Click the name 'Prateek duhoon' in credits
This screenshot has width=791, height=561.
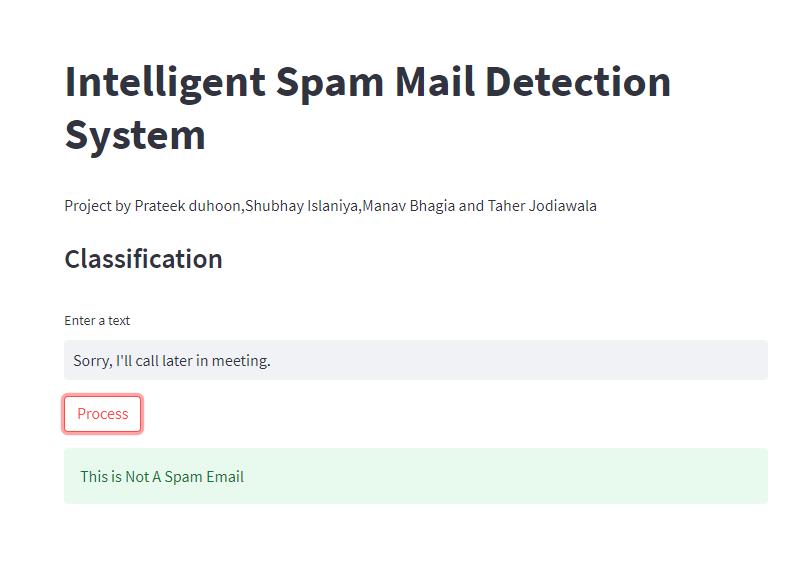(187, 206)
